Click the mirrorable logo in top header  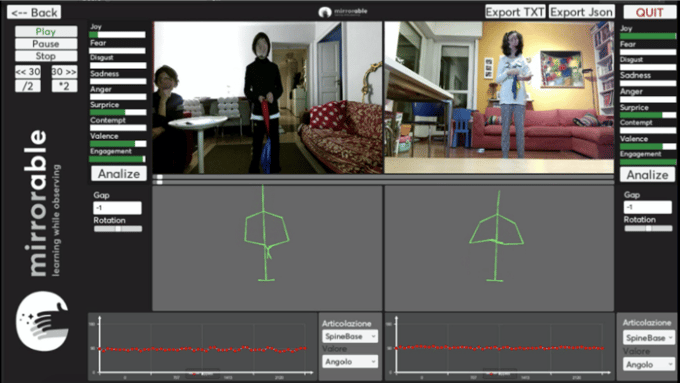tap(343, 12)
